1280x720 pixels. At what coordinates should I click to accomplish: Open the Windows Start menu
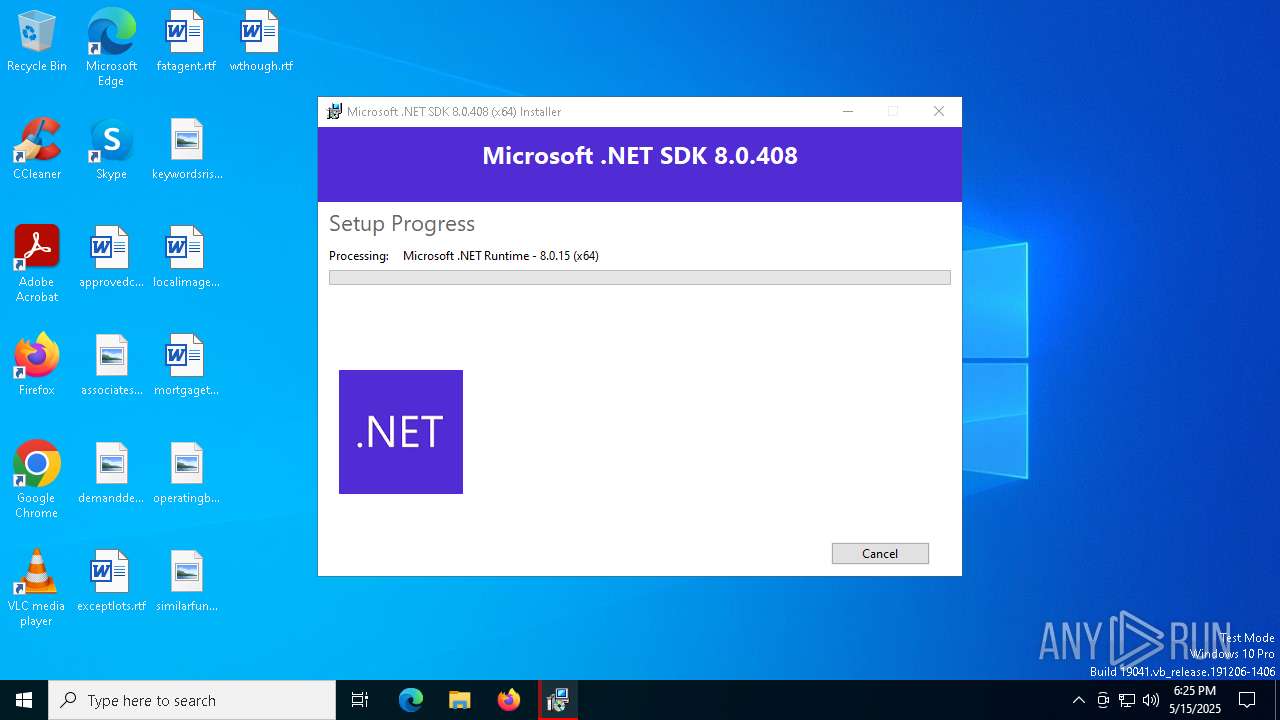click(x=24, y=700)
